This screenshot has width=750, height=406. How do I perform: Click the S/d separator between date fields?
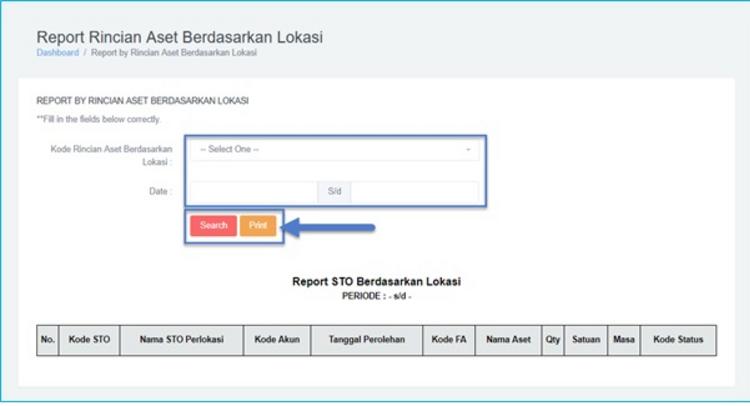click(334, 190)
